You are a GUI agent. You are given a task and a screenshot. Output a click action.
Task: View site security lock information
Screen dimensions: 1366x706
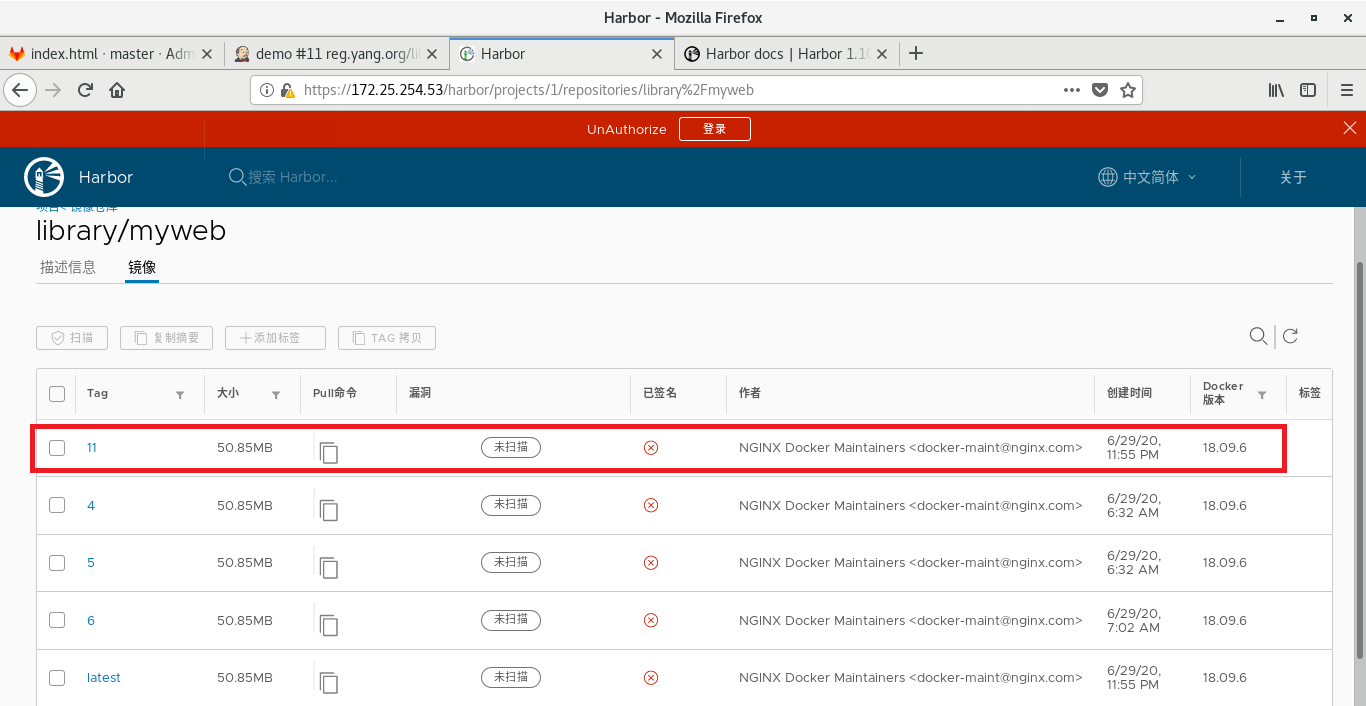[287, 90]
